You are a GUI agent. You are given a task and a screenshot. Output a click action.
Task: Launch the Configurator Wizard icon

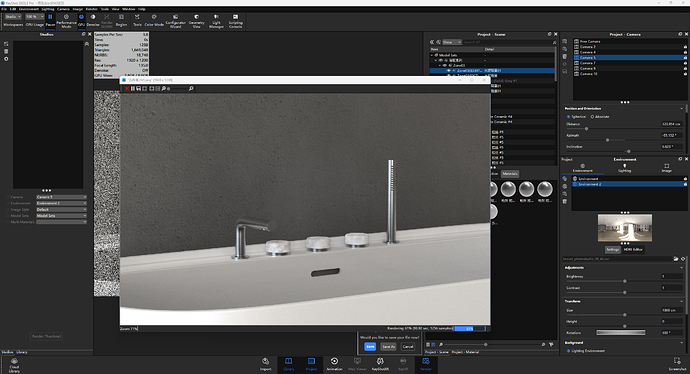[x=175, y=21]
